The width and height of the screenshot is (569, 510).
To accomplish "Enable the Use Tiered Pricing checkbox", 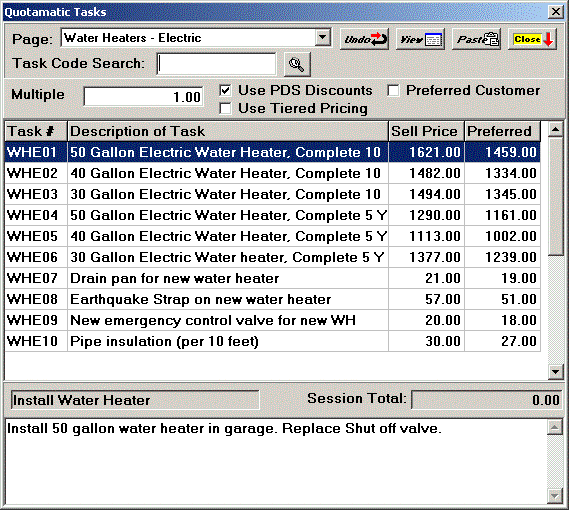I will [225, 109].
